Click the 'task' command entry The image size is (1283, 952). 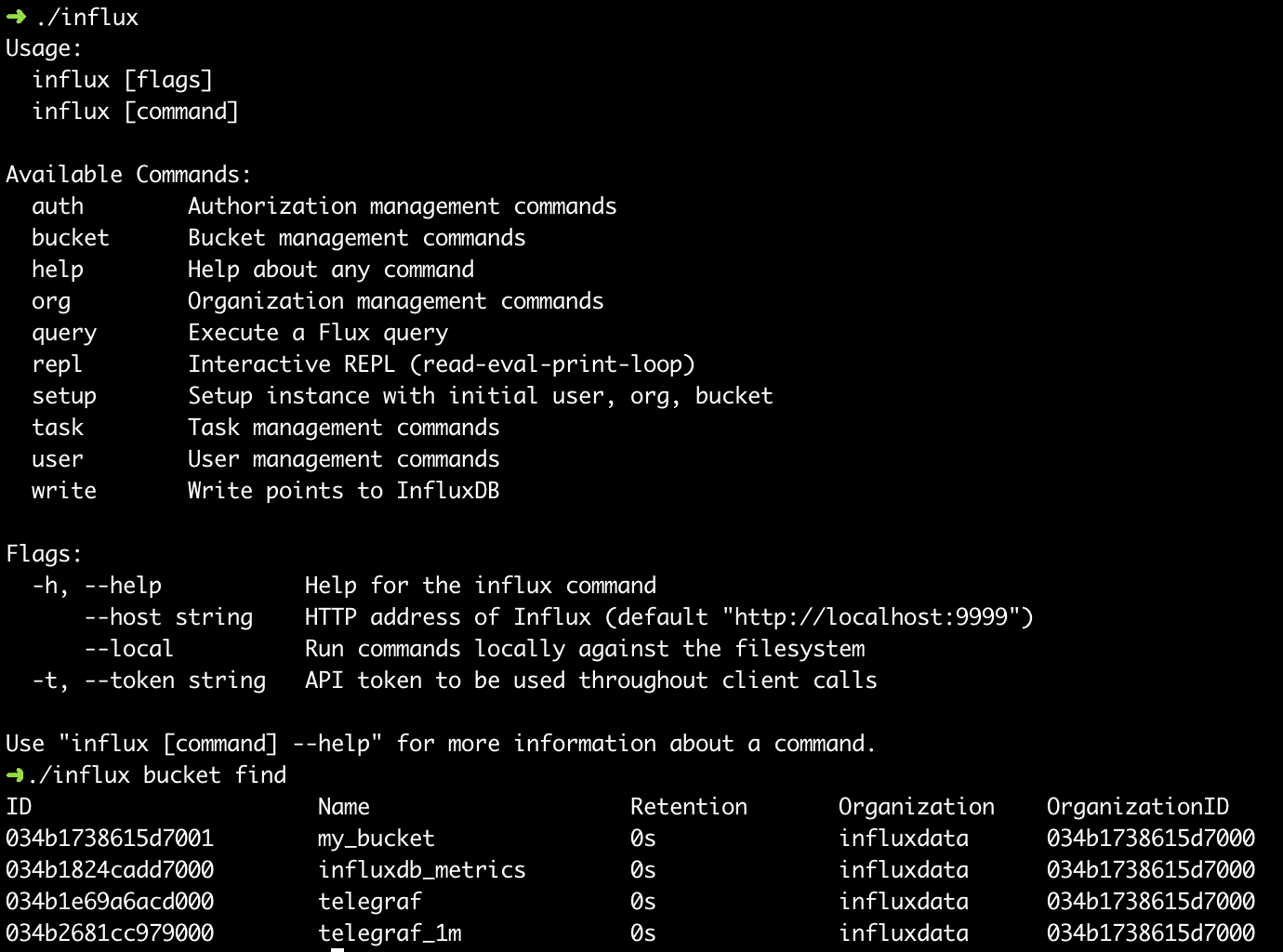[58, 428]
